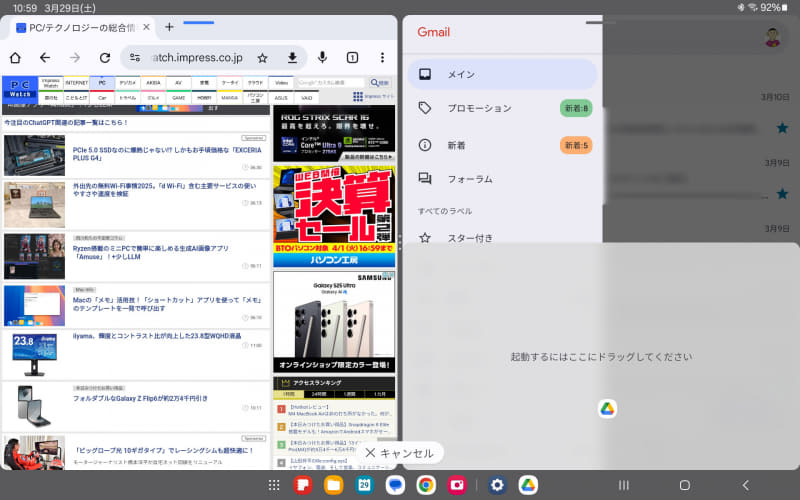Select プロモーション category in Gmail
The width and height of the screenshot is (800, 500).
coord(502,108)
